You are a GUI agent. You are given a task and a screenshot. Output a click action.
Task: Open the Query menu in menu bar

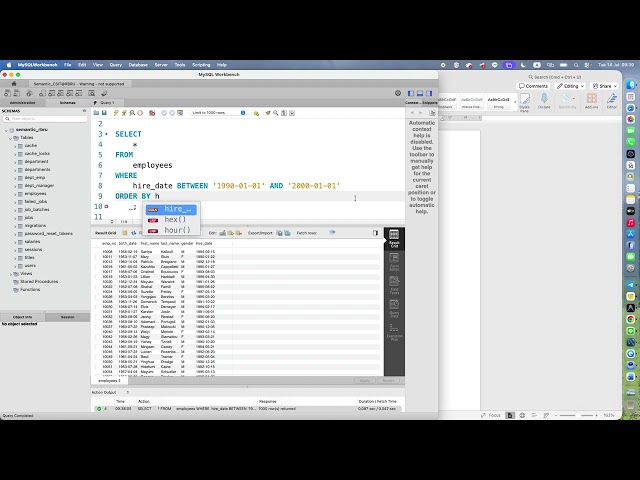click(x=116, y=65)
